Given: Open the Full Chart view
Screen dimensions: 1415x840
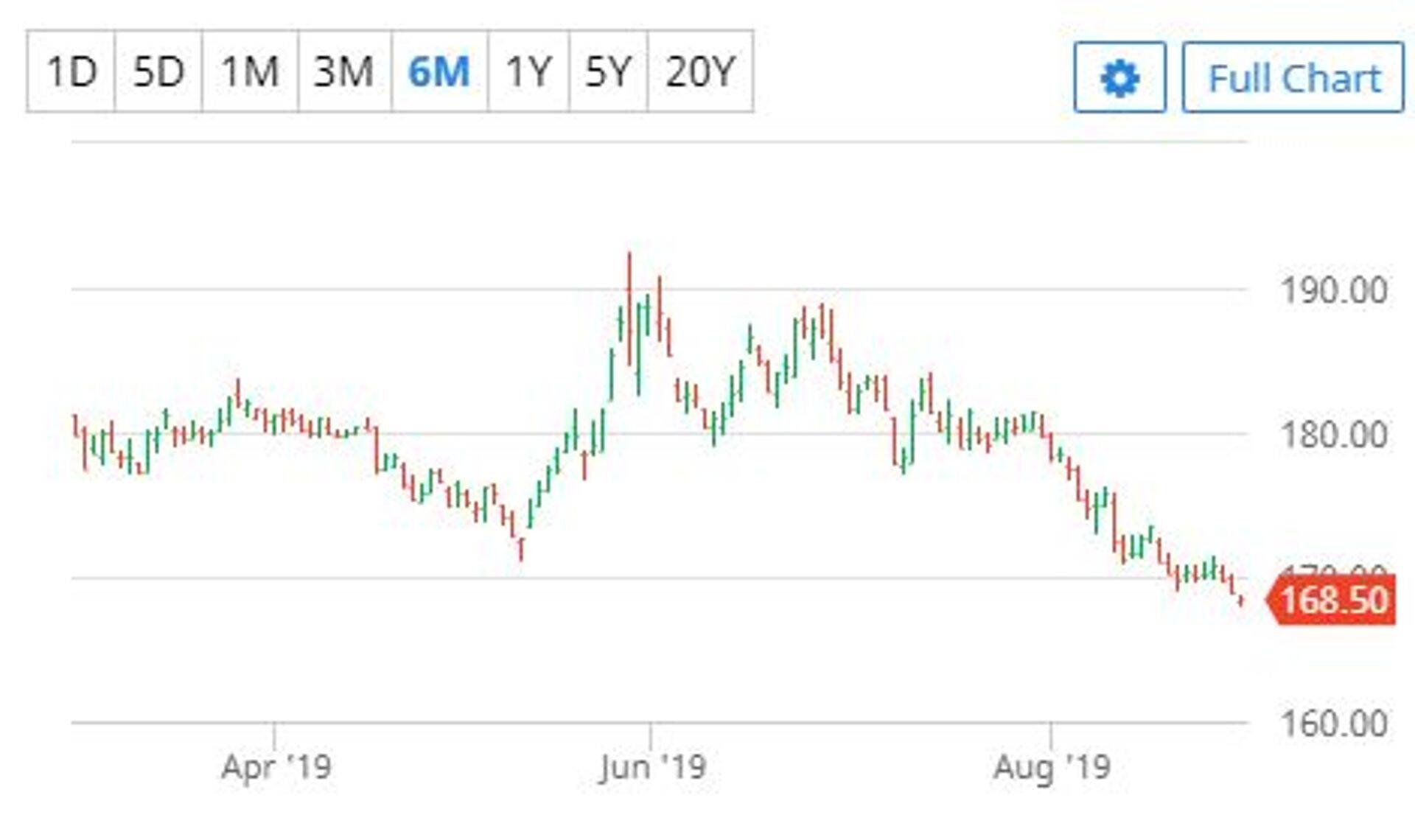Looking at the screenshot, I should click(1293, 78).
